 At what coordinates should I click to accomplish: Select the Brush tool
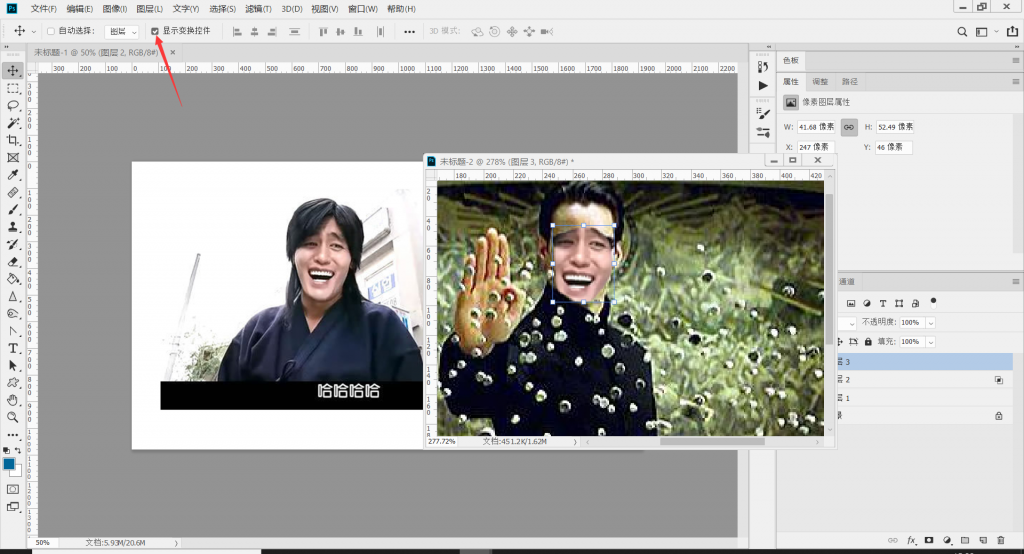point(13,210)
